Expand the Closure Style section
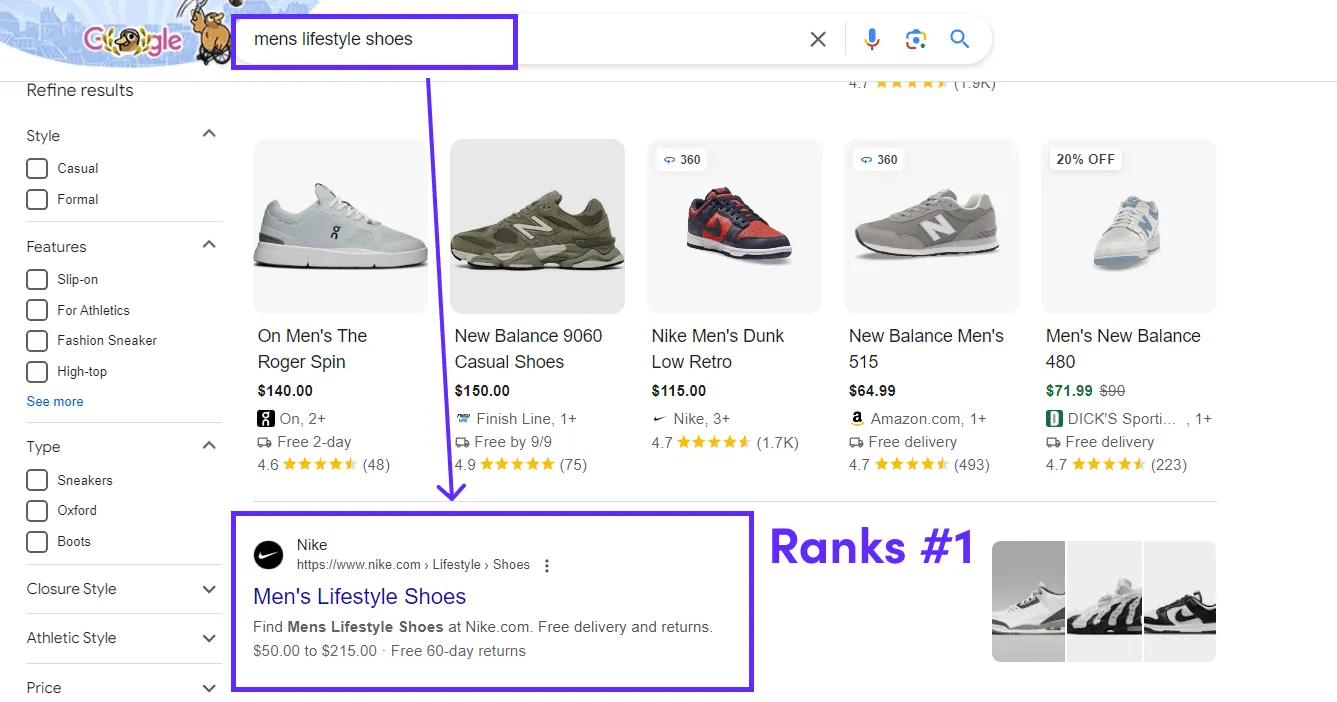The height and width of the screenshot is (702, 1337). (209, 588)
